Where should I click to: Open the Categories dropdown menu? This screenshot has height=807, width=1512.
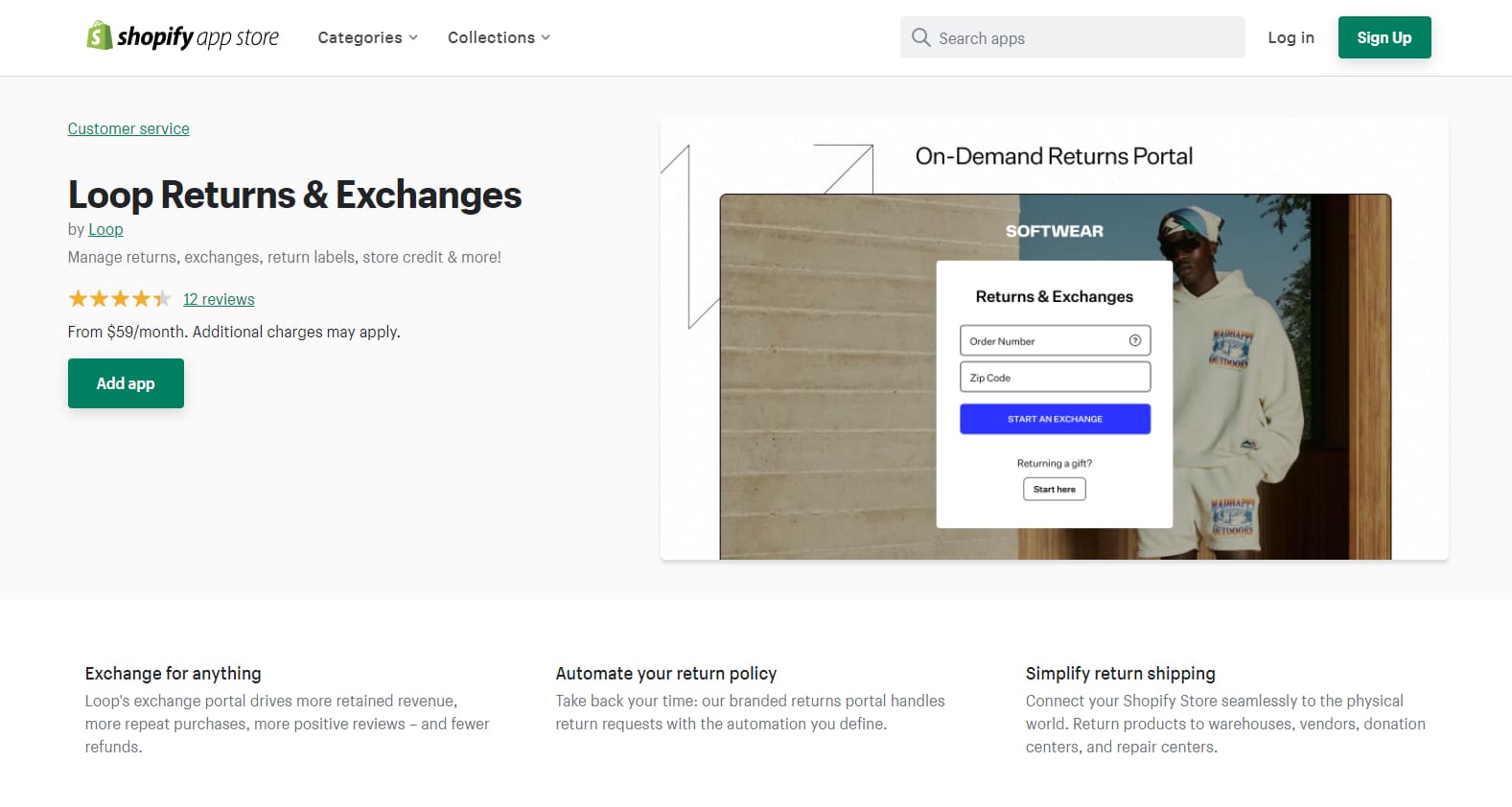click(368, 37)
